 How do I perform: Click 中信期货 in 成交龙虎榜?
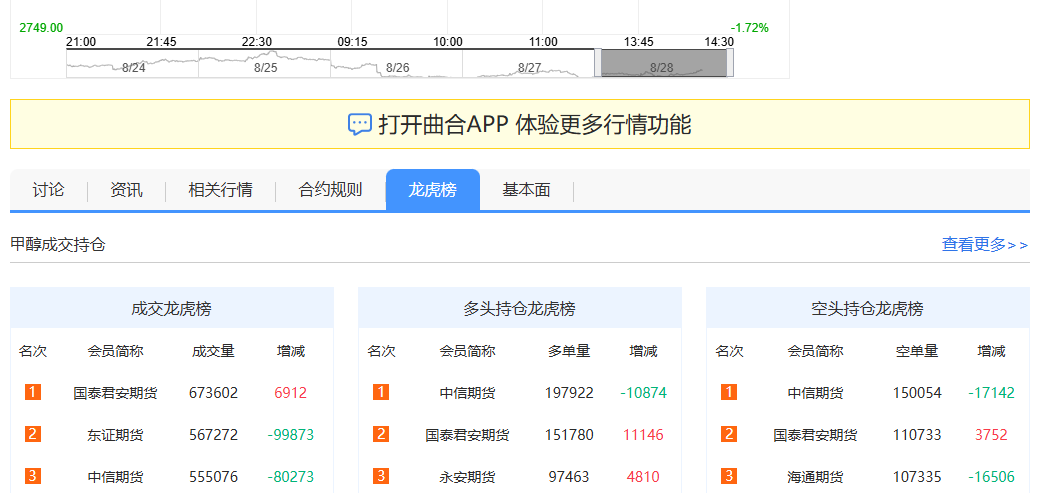pyautogui.click(x=116, y=477)
